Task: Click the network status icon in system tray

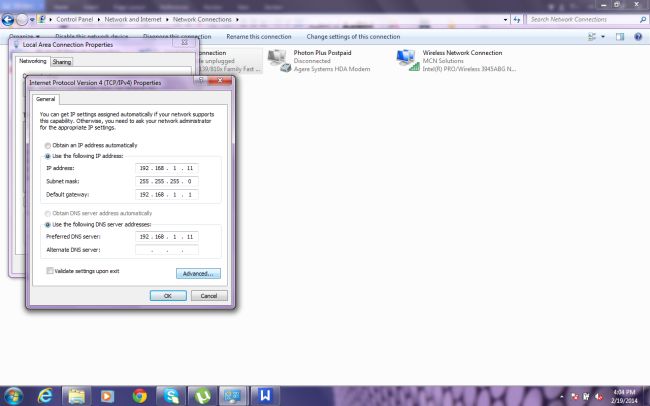Action: pyautogui.click(x=587, y=397)
